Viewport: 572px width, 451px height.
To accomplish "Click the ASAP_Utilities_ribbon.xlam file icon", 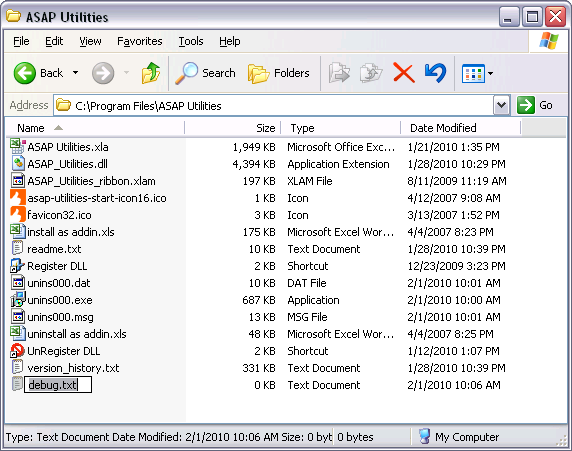I will coord(18,181).
